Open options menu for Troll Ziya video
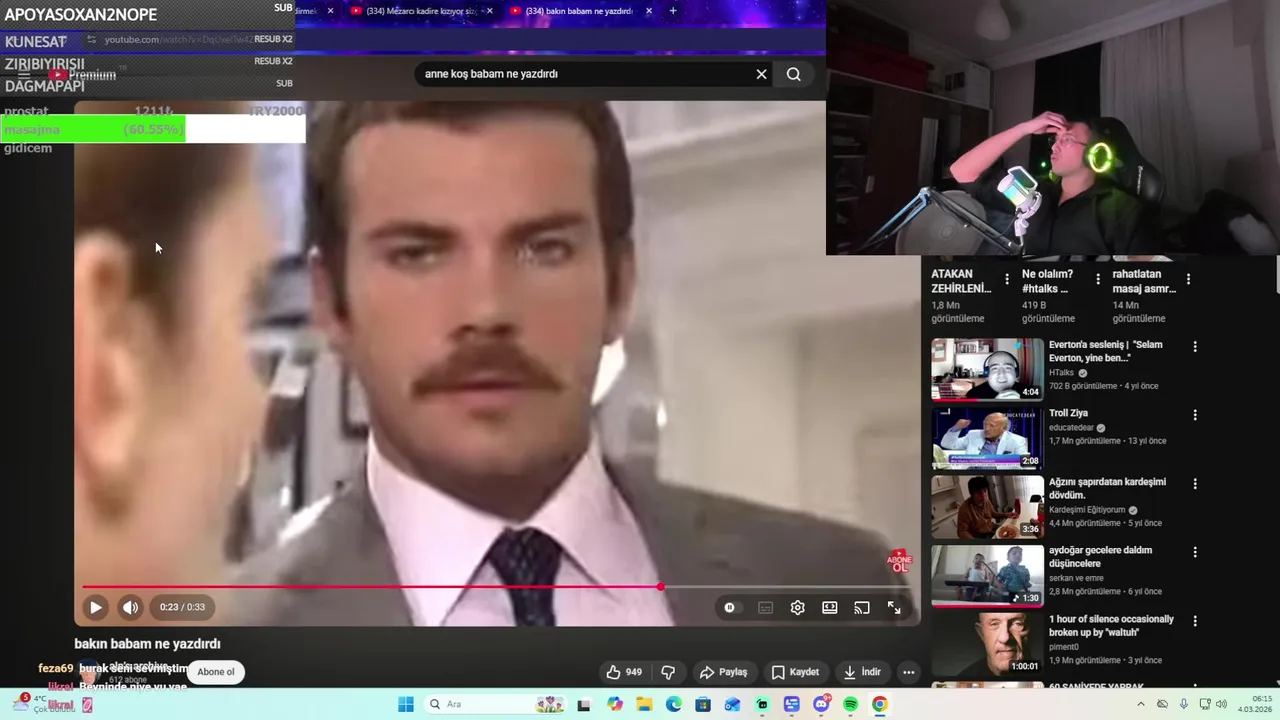1280x720 pixels. (x=1194, y=415)
